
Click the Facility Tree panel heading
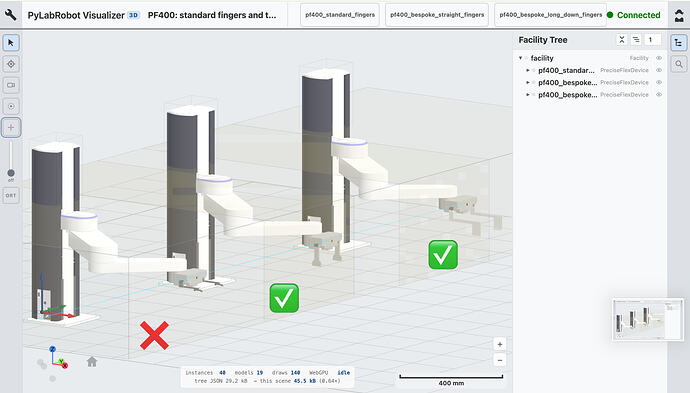[x=543, y=40]
